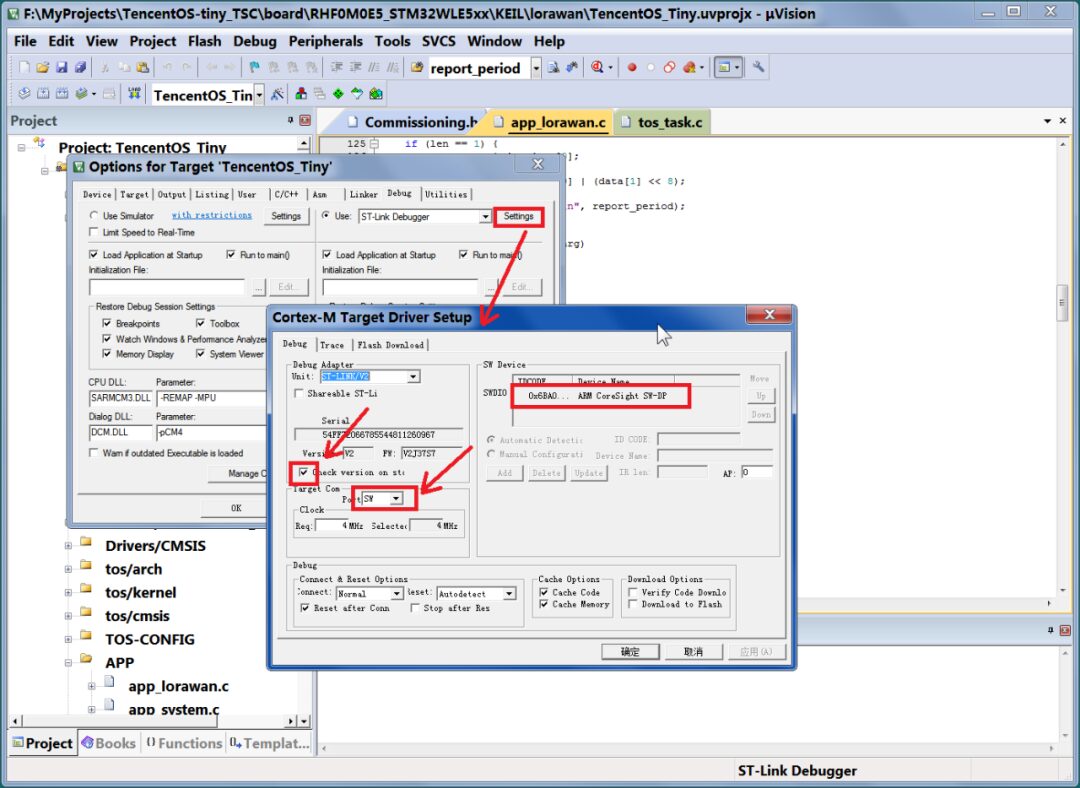The width and height of the screenshot is (1080, 788).
Task: Switch to the Books panel tab
Action: (109, 743)
